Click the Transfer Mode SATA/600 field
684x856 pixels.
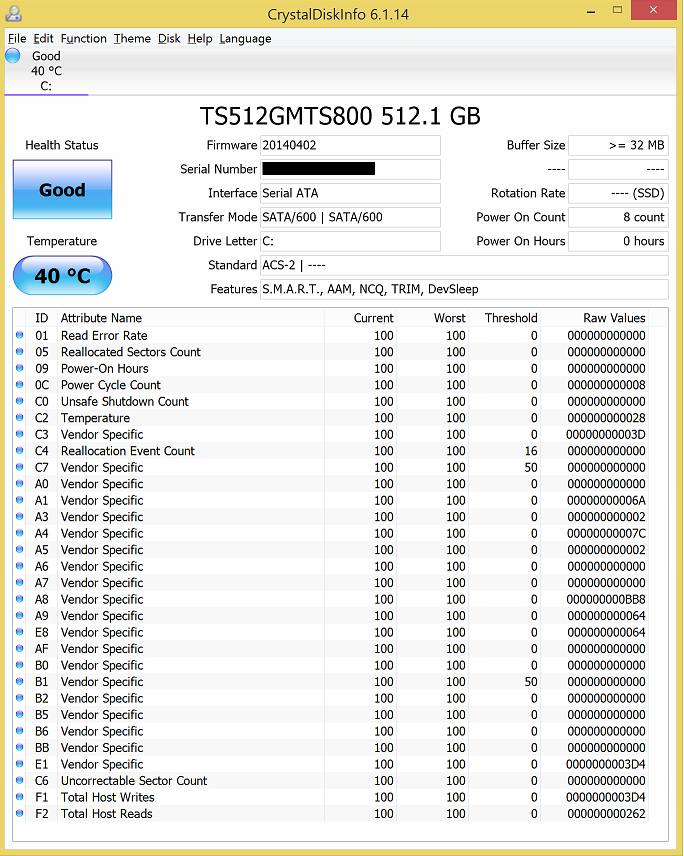[350, 217]
